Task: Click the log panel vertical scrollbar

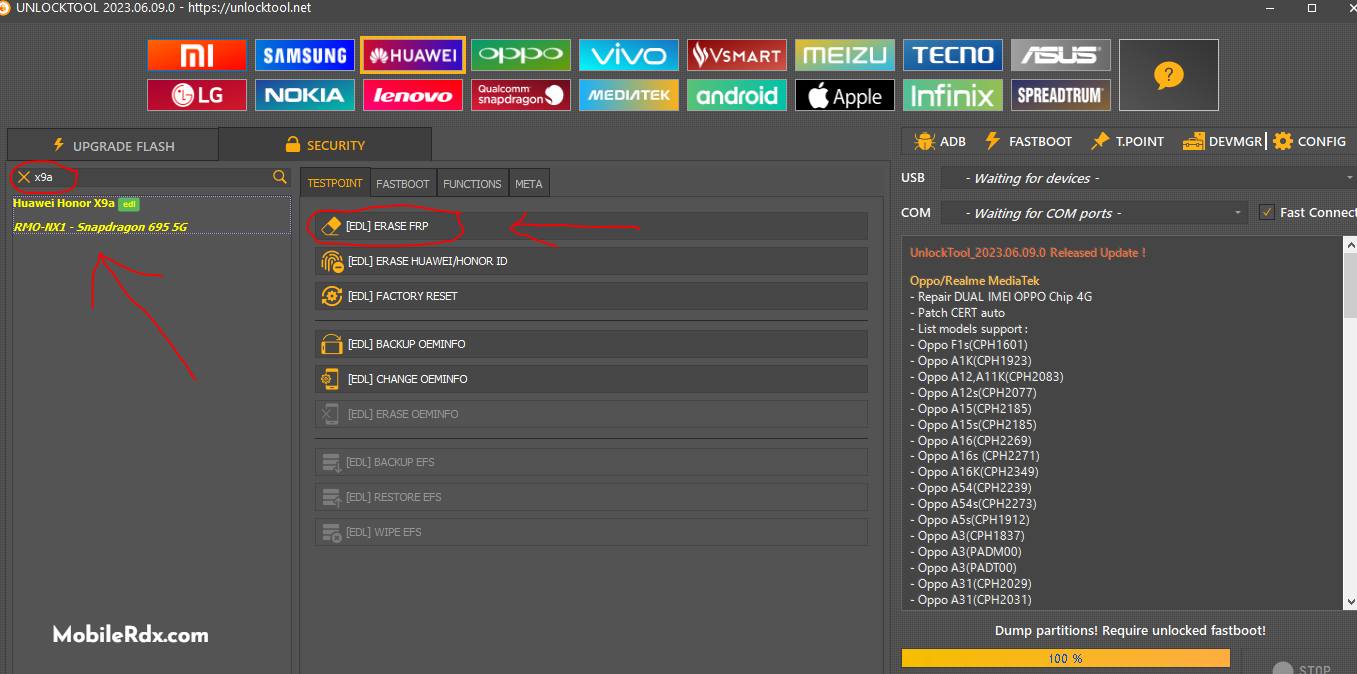Action: tap(1350, 423)
